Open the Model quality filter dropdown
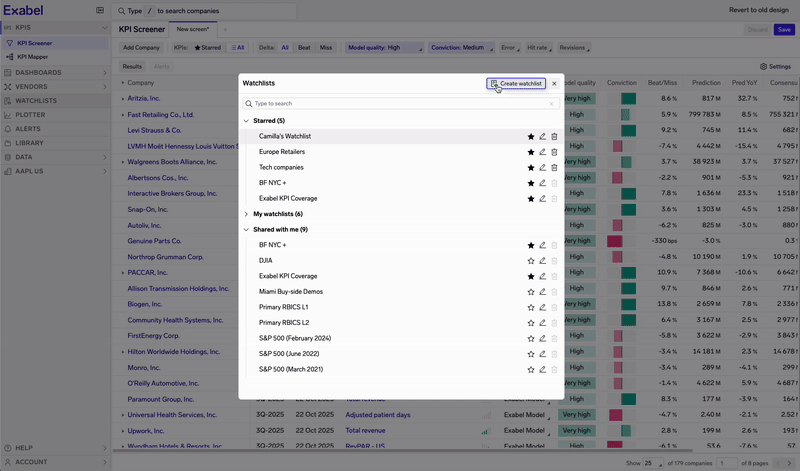 pos(385,47)
